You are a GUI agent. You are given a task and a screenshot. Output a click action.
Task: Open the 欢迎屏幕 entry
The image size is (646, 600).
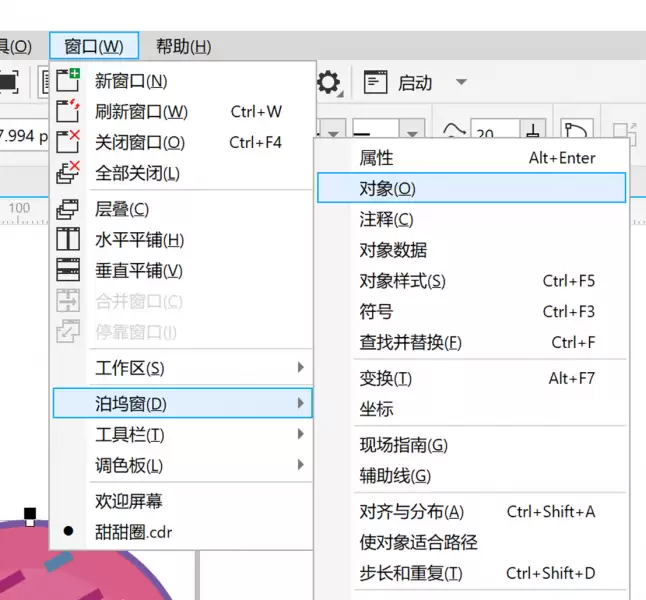181,501
